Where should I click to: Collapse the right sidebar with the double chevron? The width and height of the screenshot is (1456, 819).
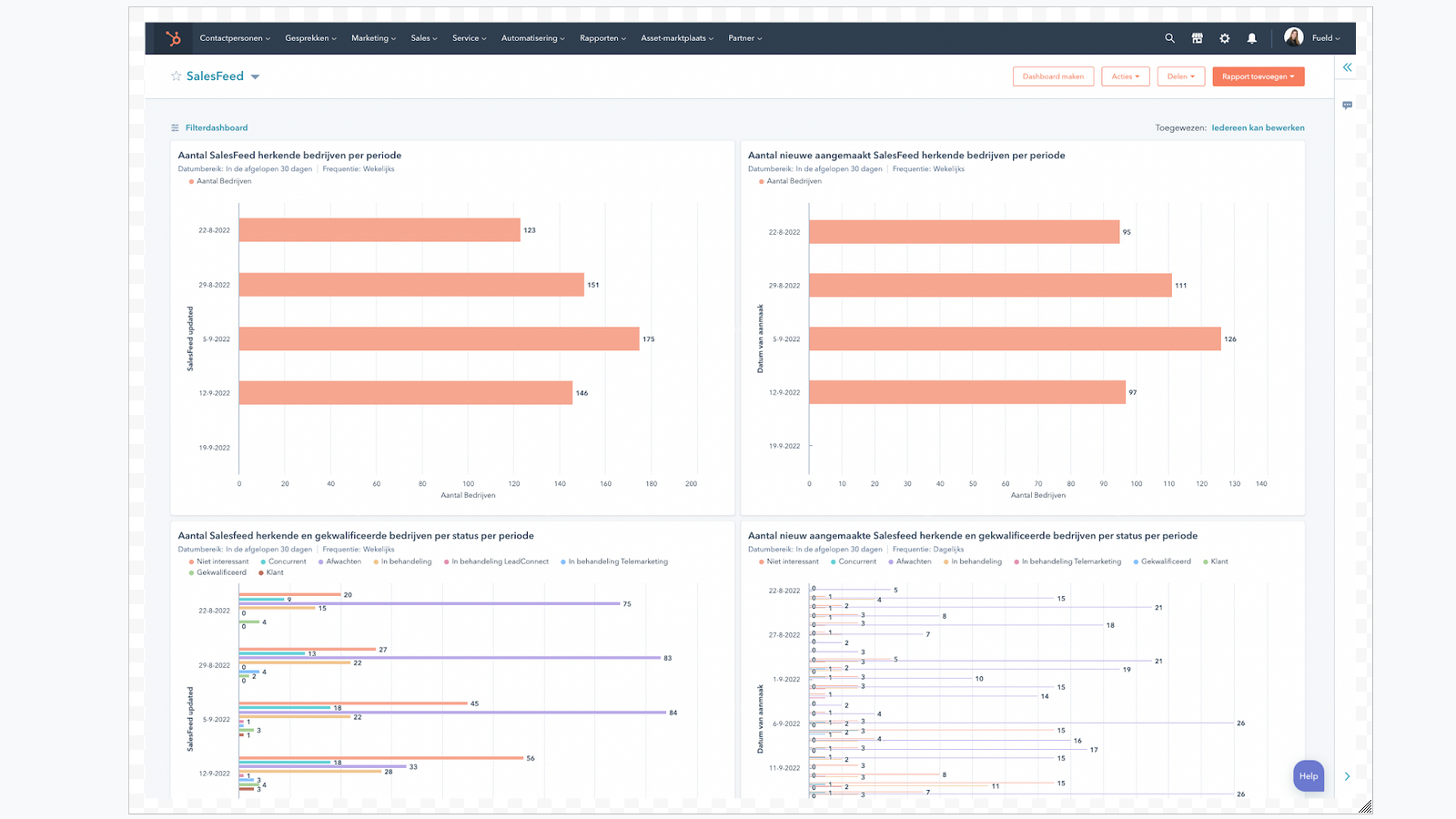(1347, 67)
